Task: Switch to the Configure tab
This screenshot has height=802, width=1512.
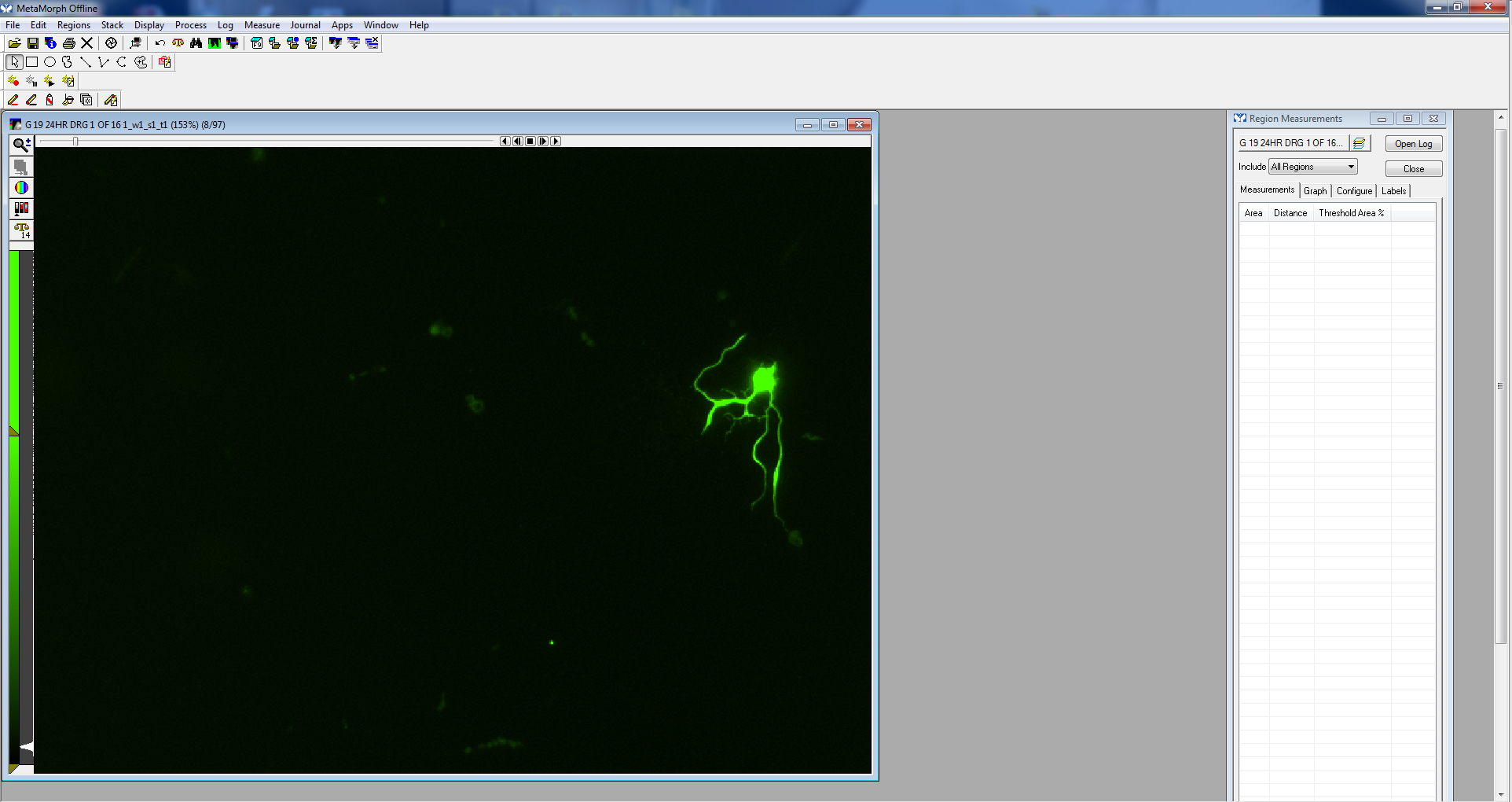Action: (x=1354, y=191)
